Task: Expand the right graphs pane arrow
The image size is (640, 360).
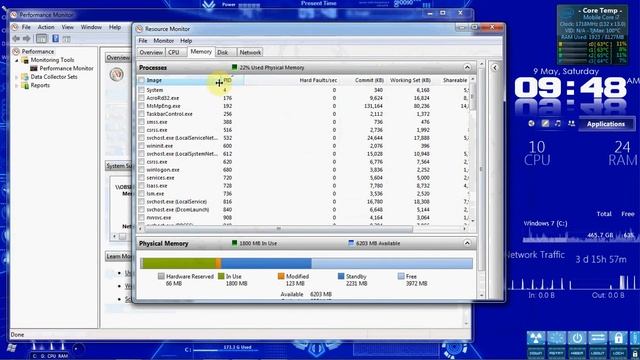Action: 494,67
